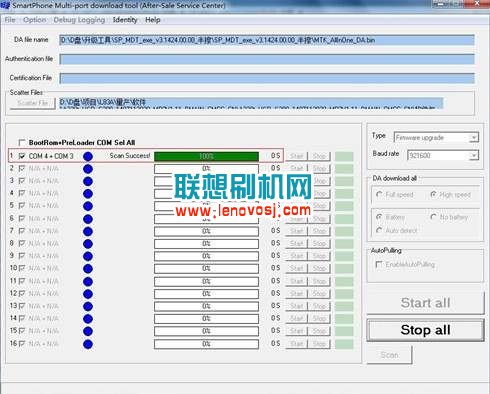Screen dimensions: 490x394
Task: Click the Scan Success! status text
Action: [130, 156]
